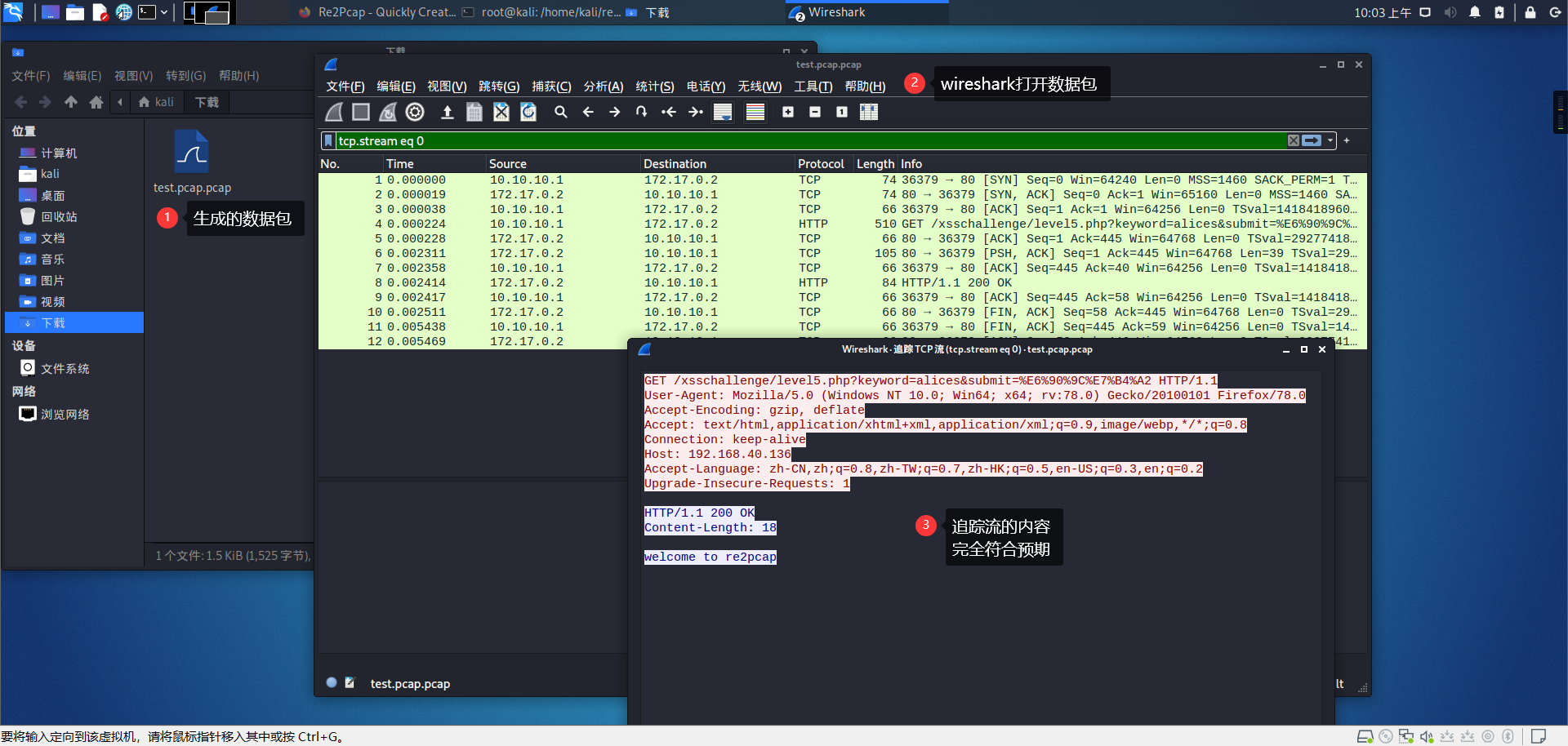Select packet 8 HTTP/1.1 200 OK row
The image size is (1568, 746).
pyautogui.click(x=842, y=282)
